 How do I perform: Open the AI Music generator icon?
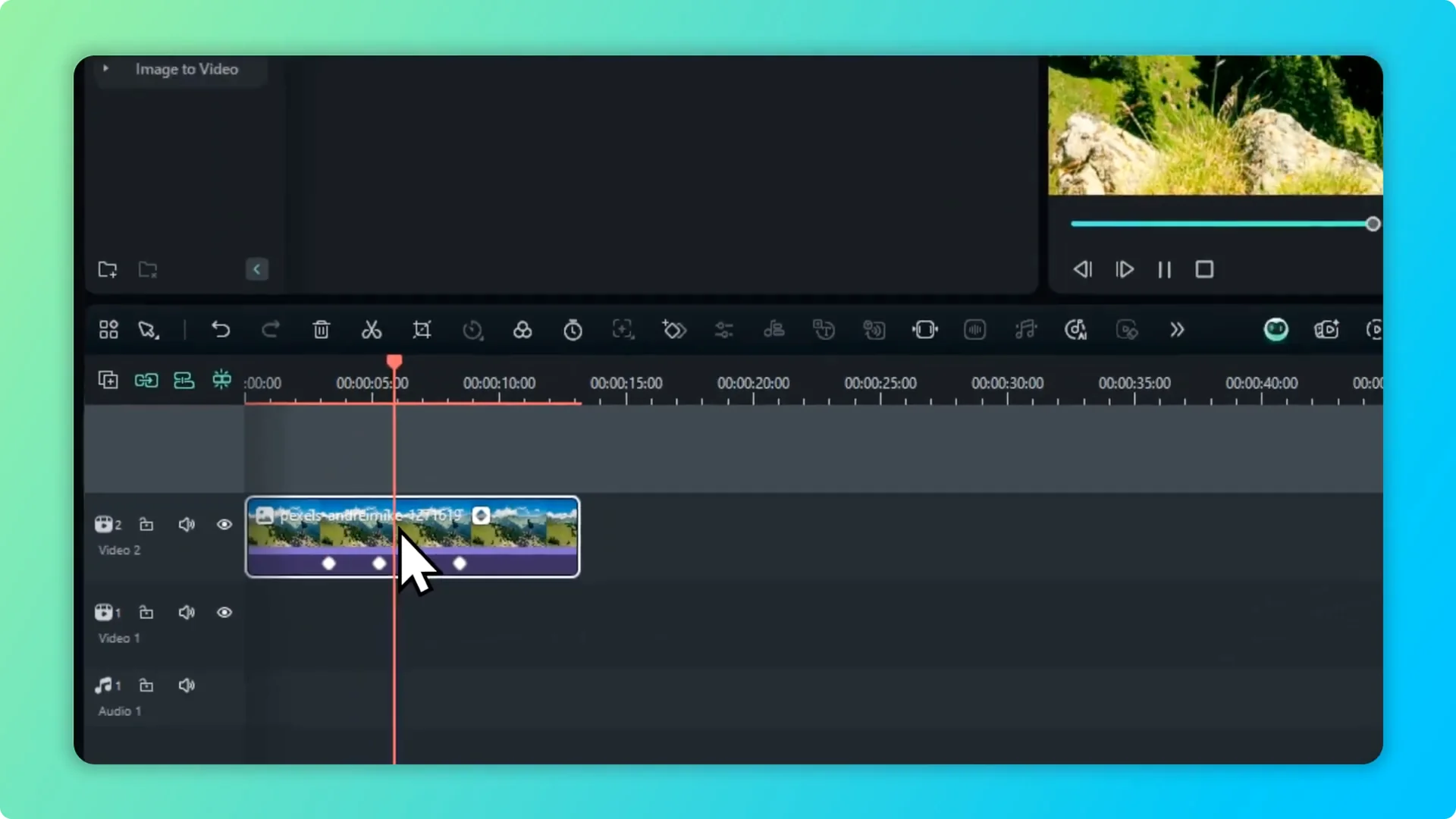point(1076,330)
